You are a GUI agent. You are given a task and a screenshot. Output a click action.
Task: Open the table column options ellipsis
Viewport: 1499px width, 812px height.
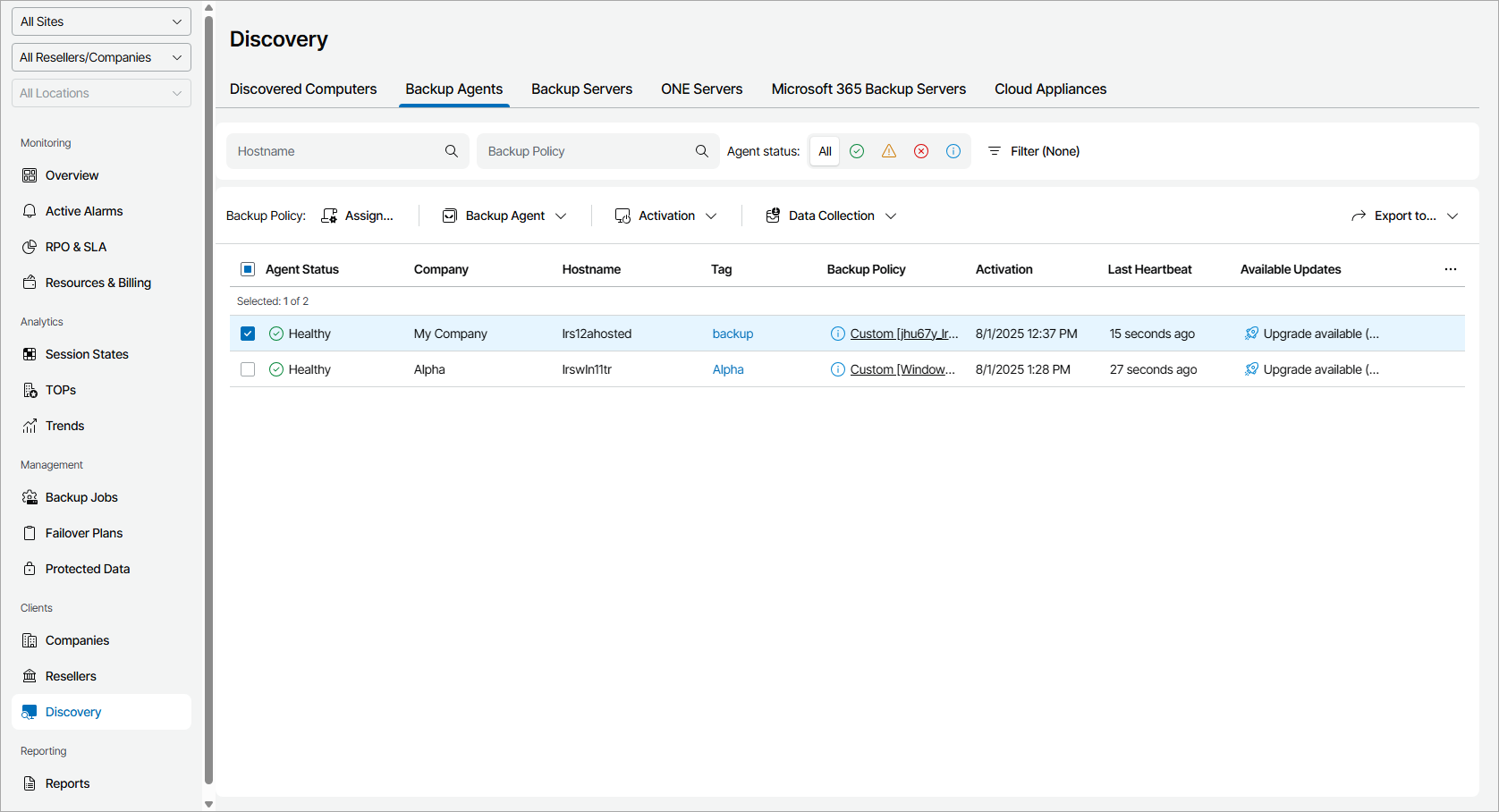tap(1451, 269)
